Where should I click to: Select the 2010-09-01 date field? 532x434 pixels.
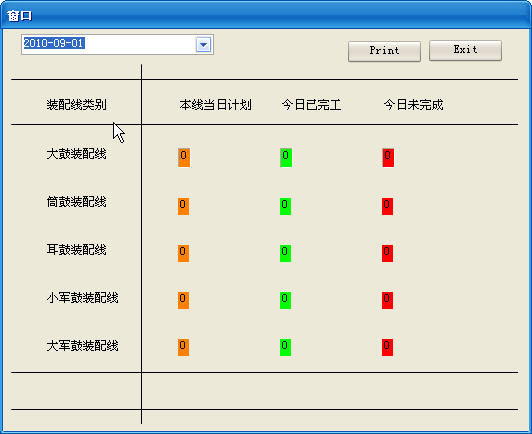pyautogui.click(x=117, y=44)
